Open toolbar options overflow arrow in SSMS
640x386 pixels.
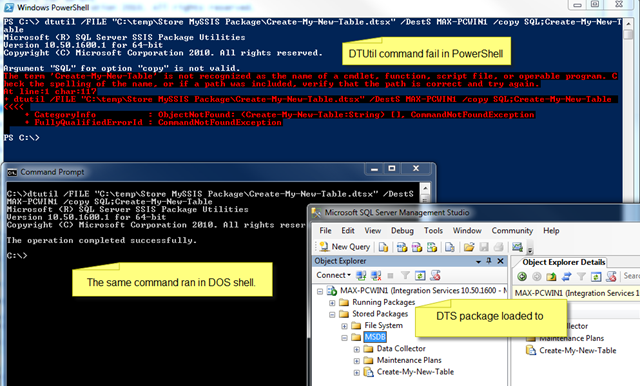[530, 250]
